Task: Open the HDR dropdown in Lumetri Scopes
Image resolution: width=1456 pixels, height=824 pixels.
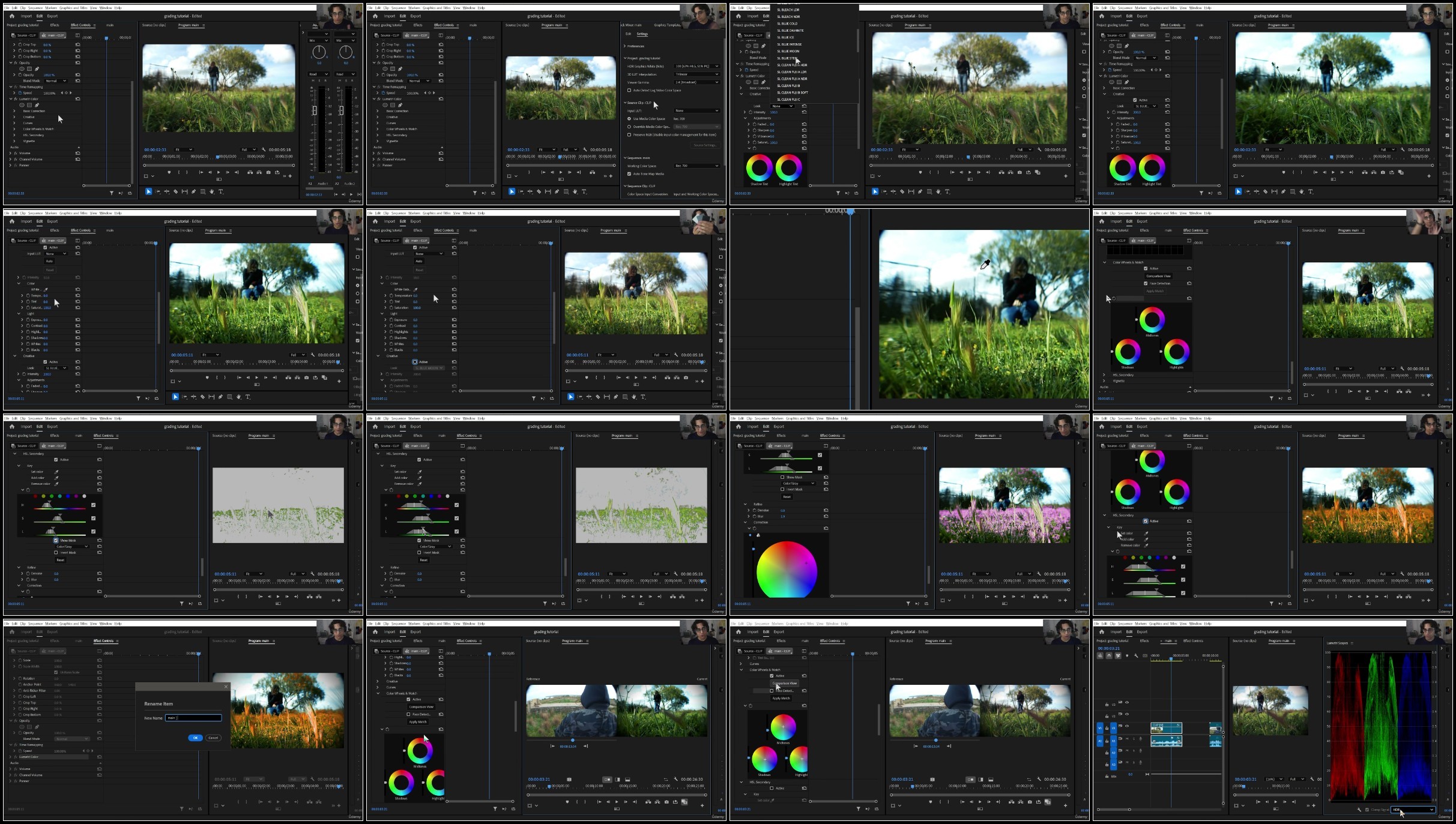Action: (x=1413, y=810)
